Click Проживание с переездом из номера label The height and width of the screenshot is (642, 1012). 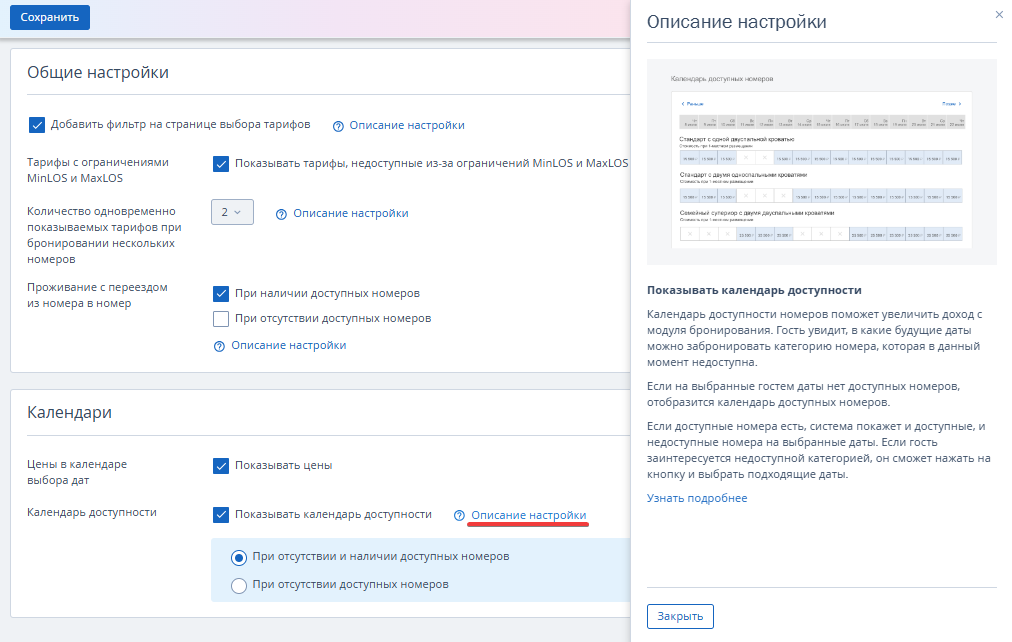coord(97,296)
